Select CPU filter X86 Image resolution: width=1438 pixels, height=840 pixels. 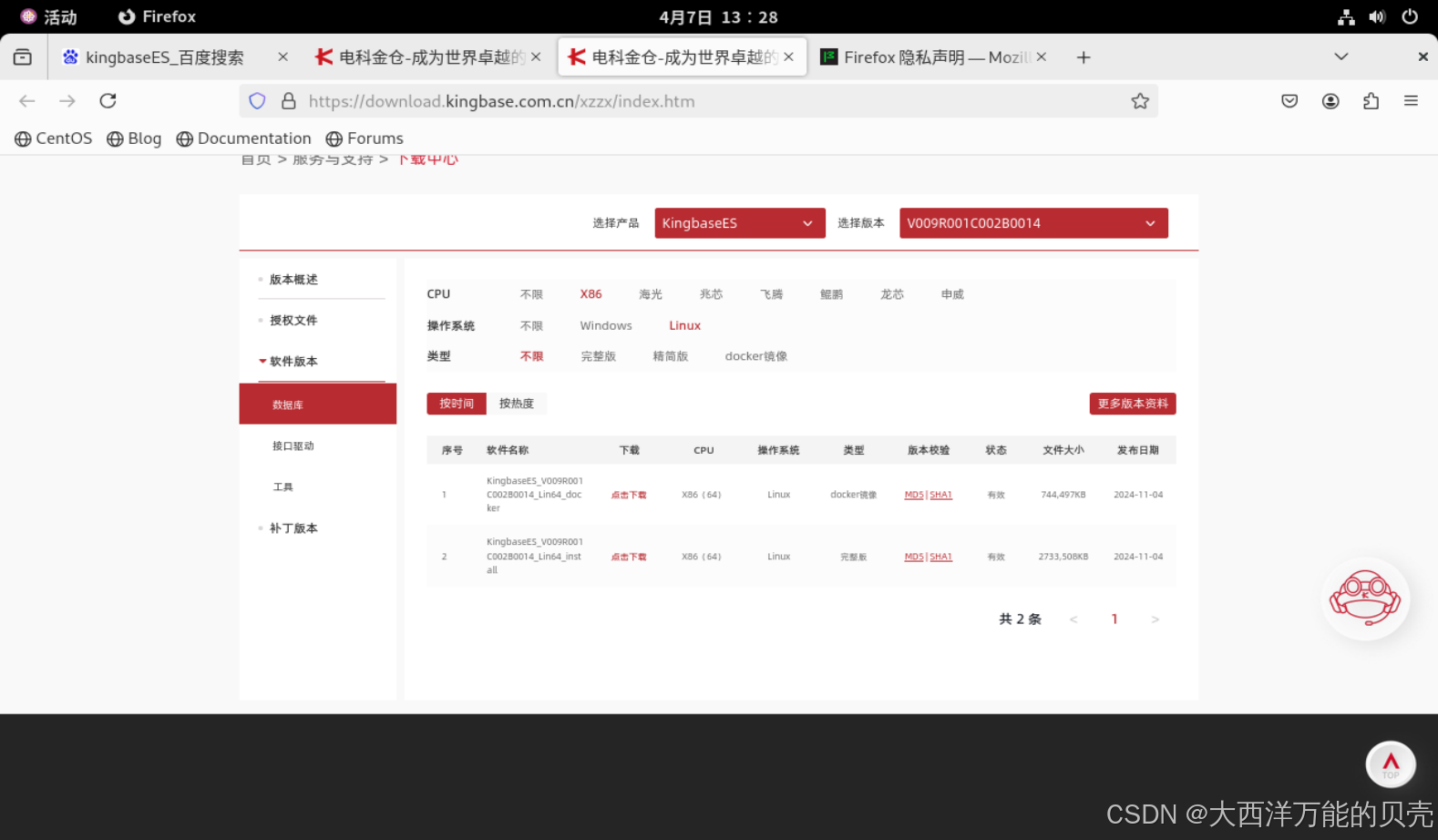(x=591, y=294)
